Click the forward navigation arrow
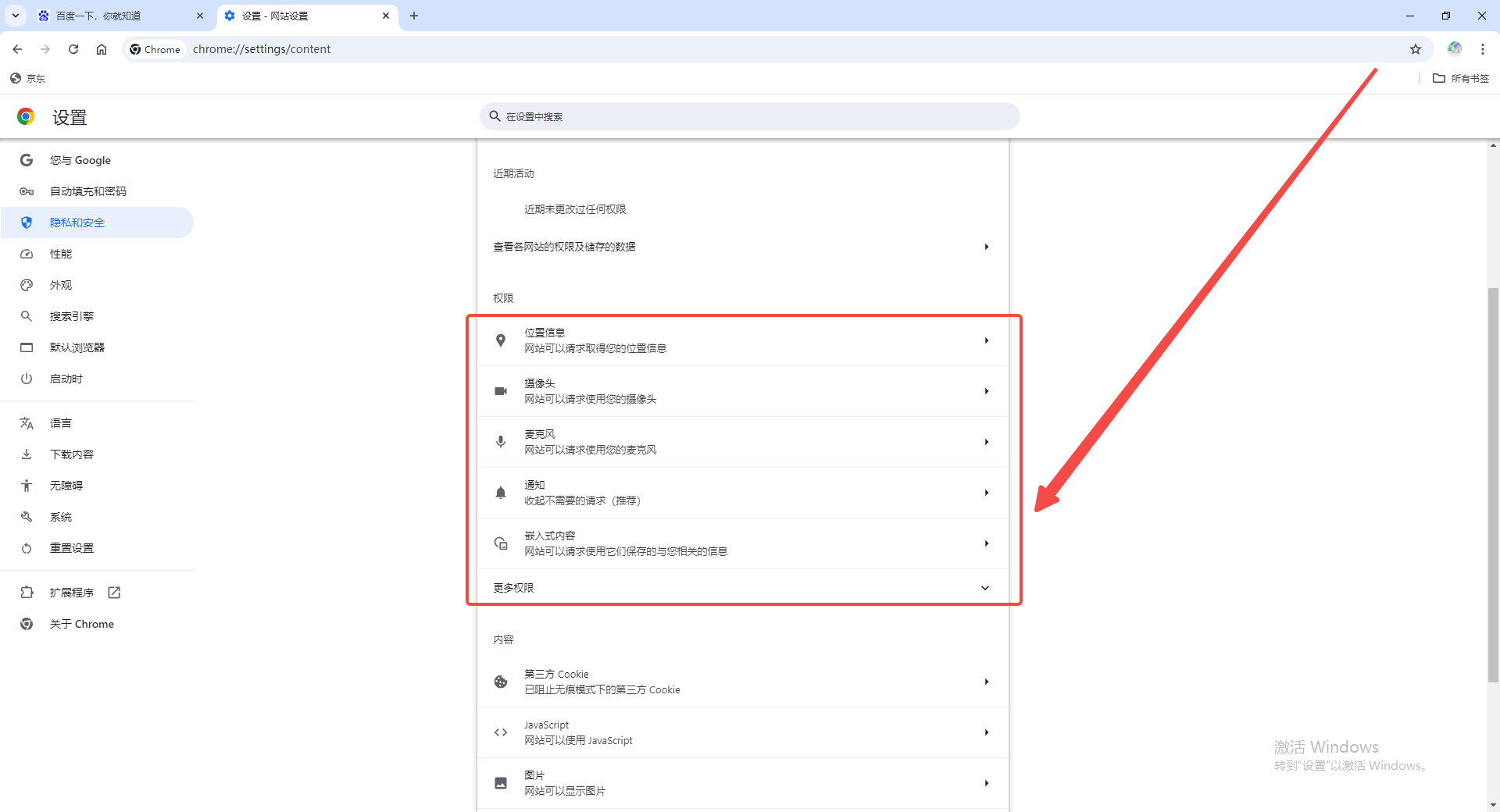Image resolution: width=1500 pixels, height=812 pixels. pyautogui.click(x=45, y=49)
